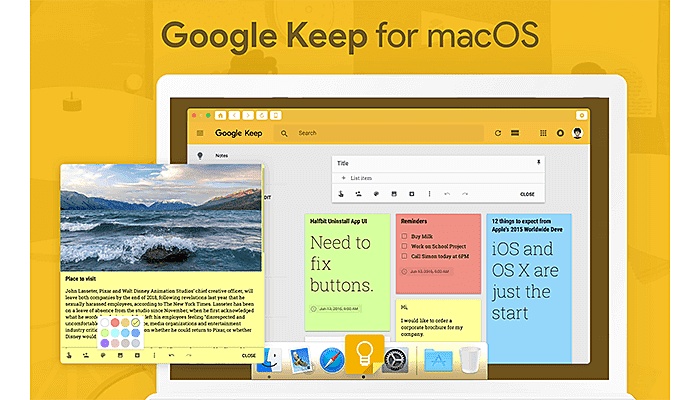The width and height of the screenshot is (700, 400).
Task: Click the search magnifier icon
Action: click(284, 133)
